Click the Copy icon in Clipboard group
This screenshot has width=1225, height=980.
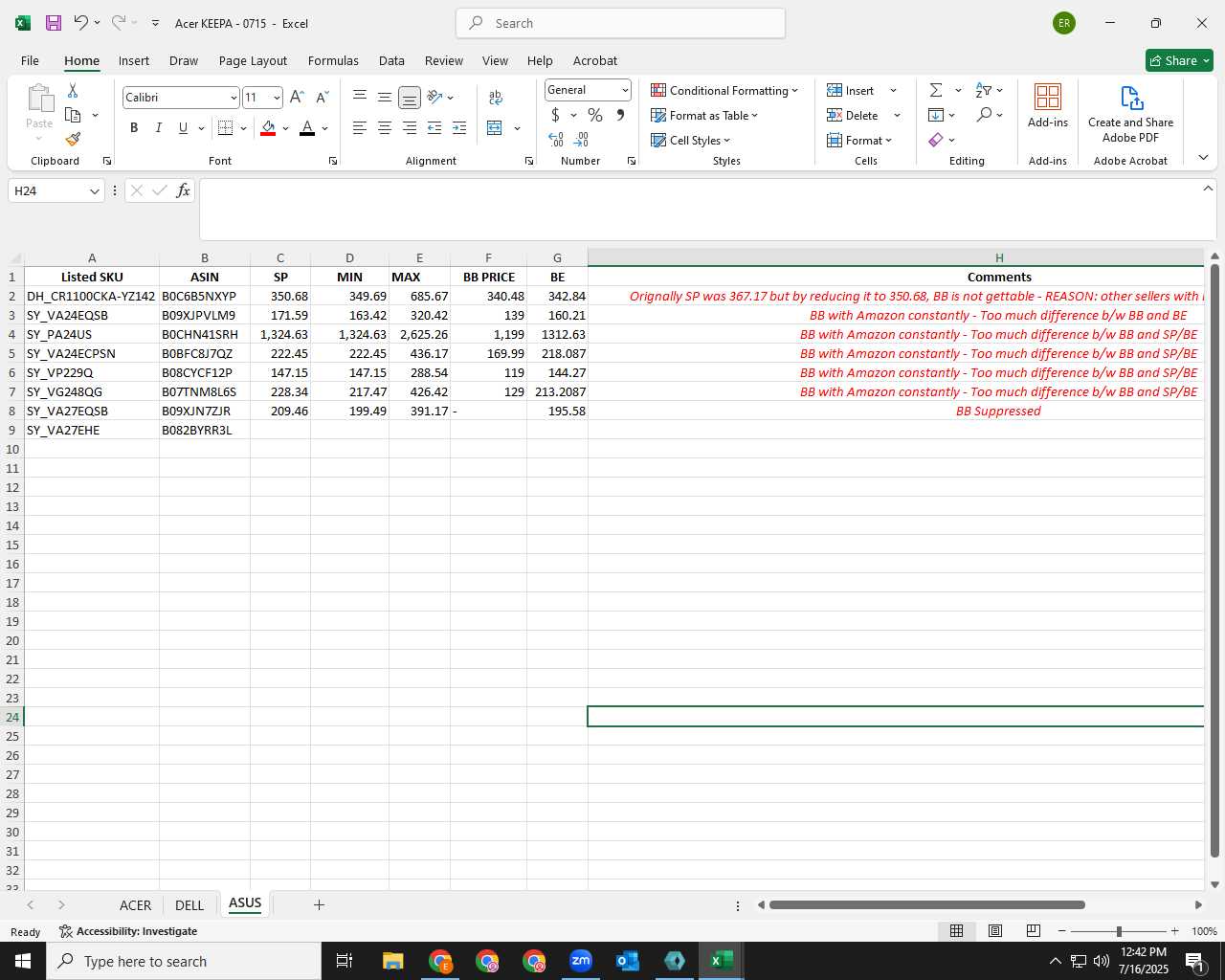[x=73, y=115]
